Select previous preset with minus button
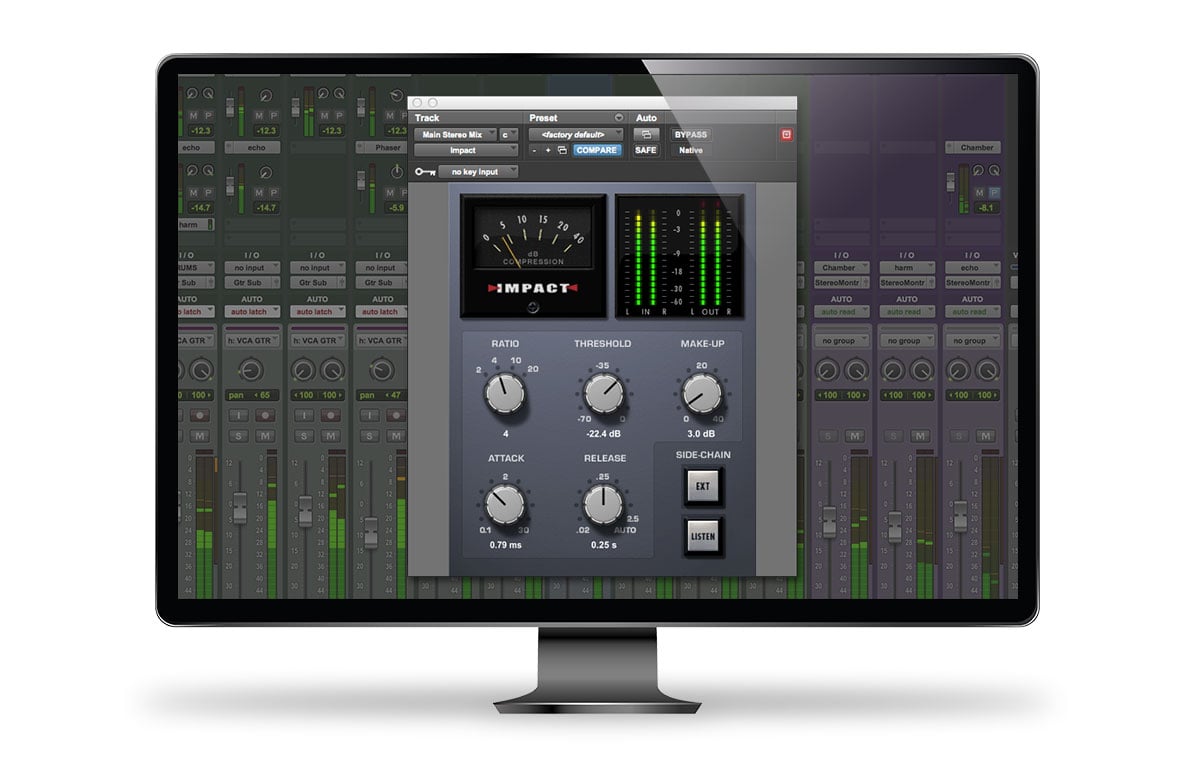The width and height of the screenshot is (1196, 759). coord(535,150)
